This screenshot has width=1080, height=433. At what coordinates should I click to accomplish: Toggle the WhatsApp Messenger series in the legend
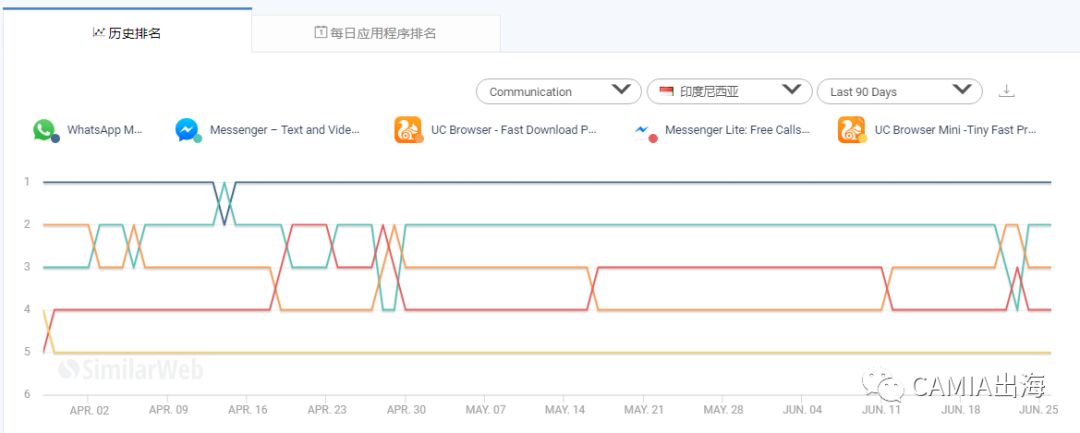[x=105, y=130]
